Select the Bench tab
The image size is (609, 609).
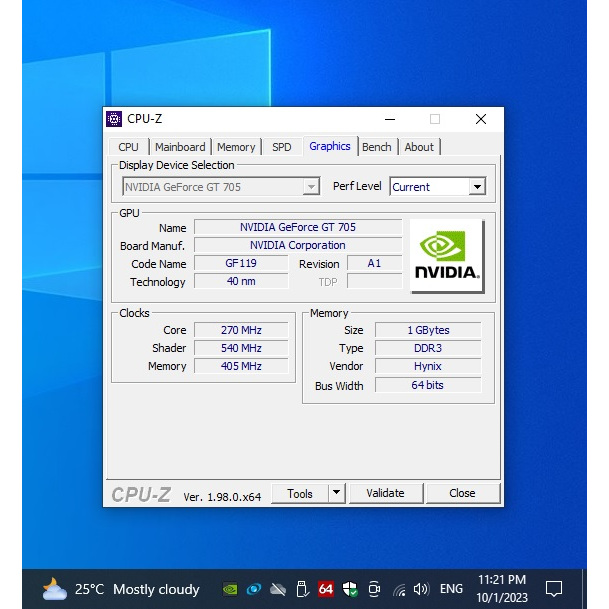pyautogui.click(x=377, y=147)
